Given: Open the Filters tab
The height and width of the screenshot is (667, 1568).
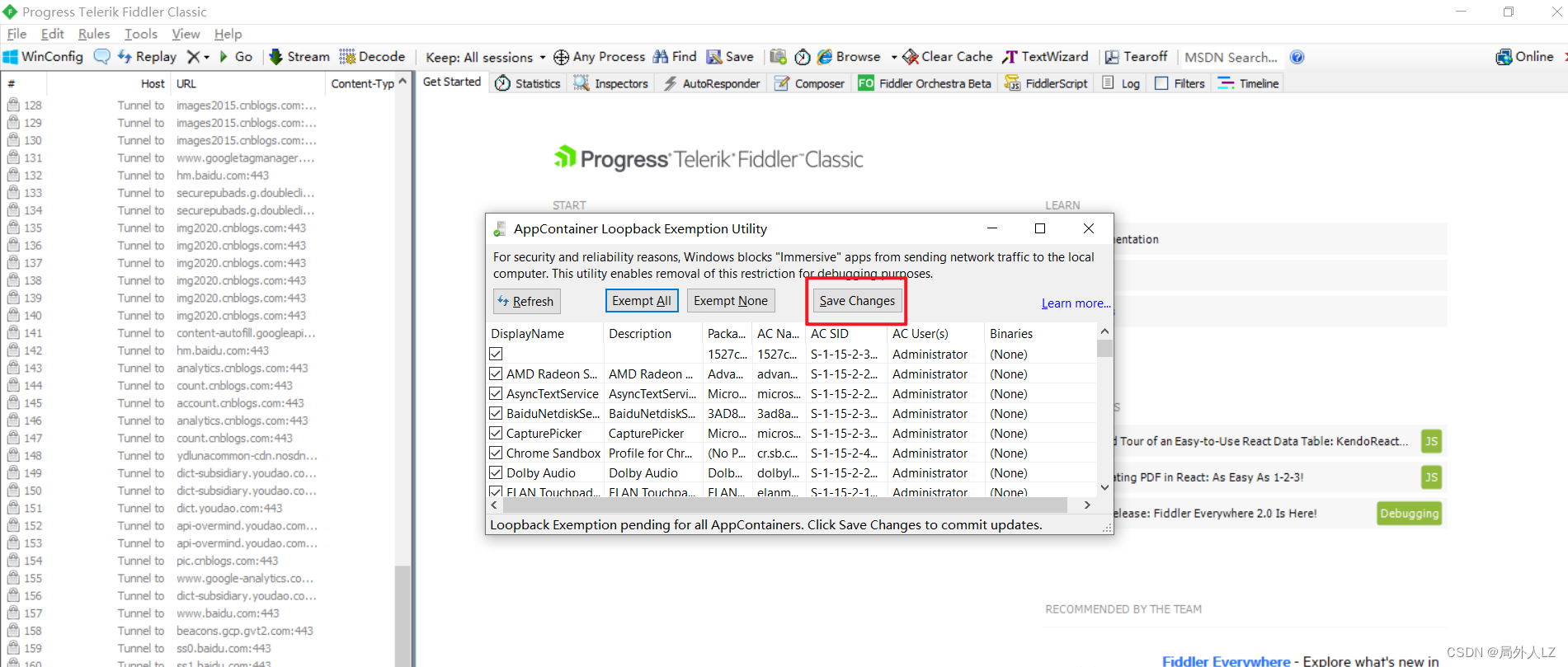Looking at the screenshot, I should (1180, 83).
